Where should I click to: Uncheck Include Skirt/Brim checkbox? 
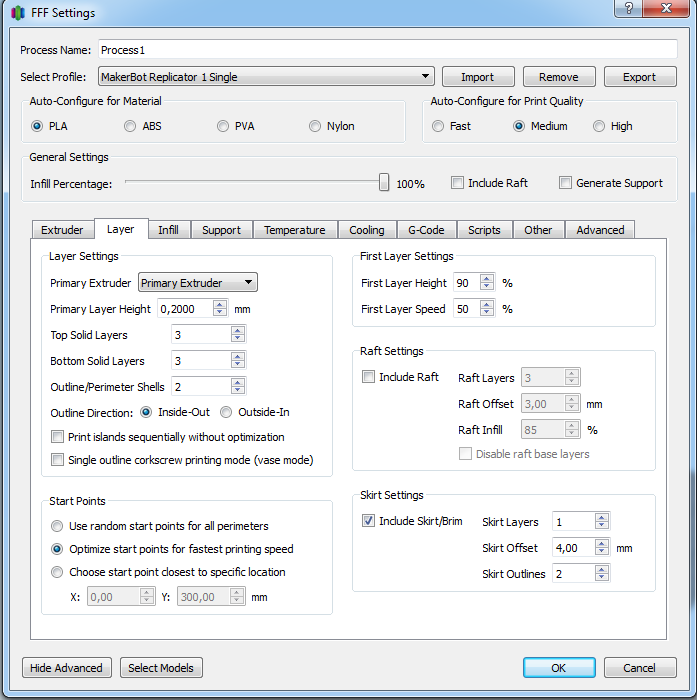click(369, 521)
